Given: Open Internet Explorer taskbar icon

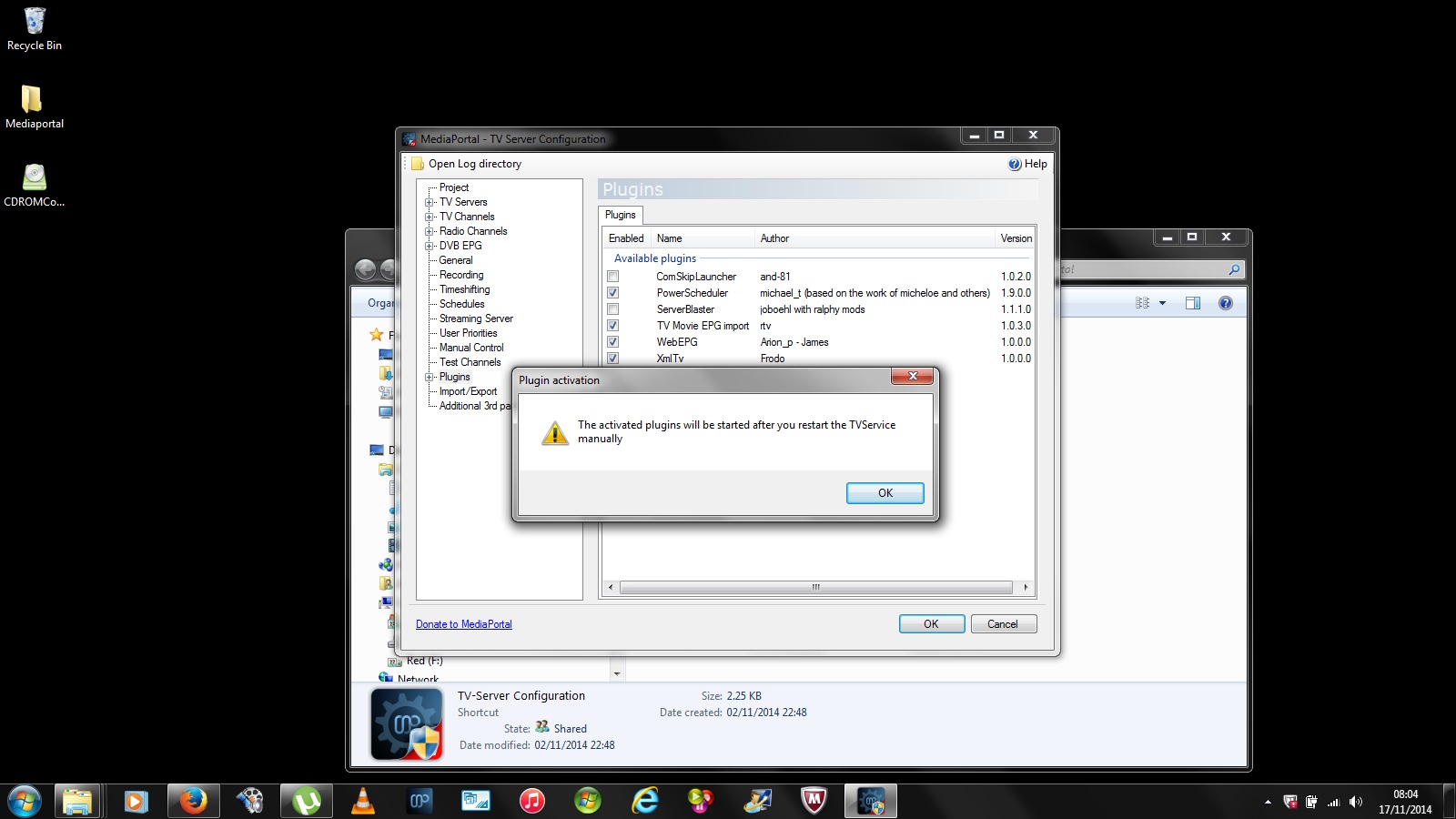Looking at the screenshot, I should tap(645, 801).
